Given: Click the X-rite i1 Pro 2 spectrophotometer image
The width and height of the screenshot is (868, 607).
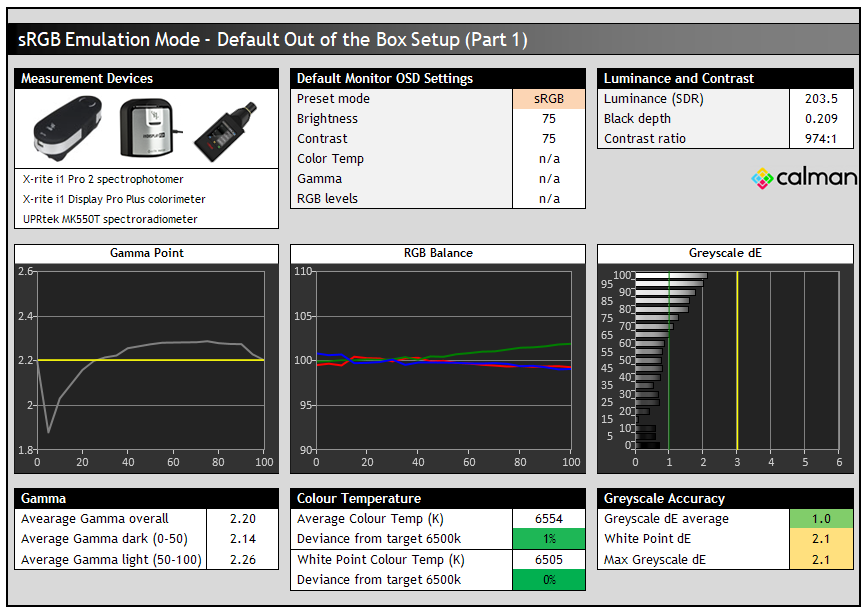Looking at the screenshot, I should click(68, 128).
